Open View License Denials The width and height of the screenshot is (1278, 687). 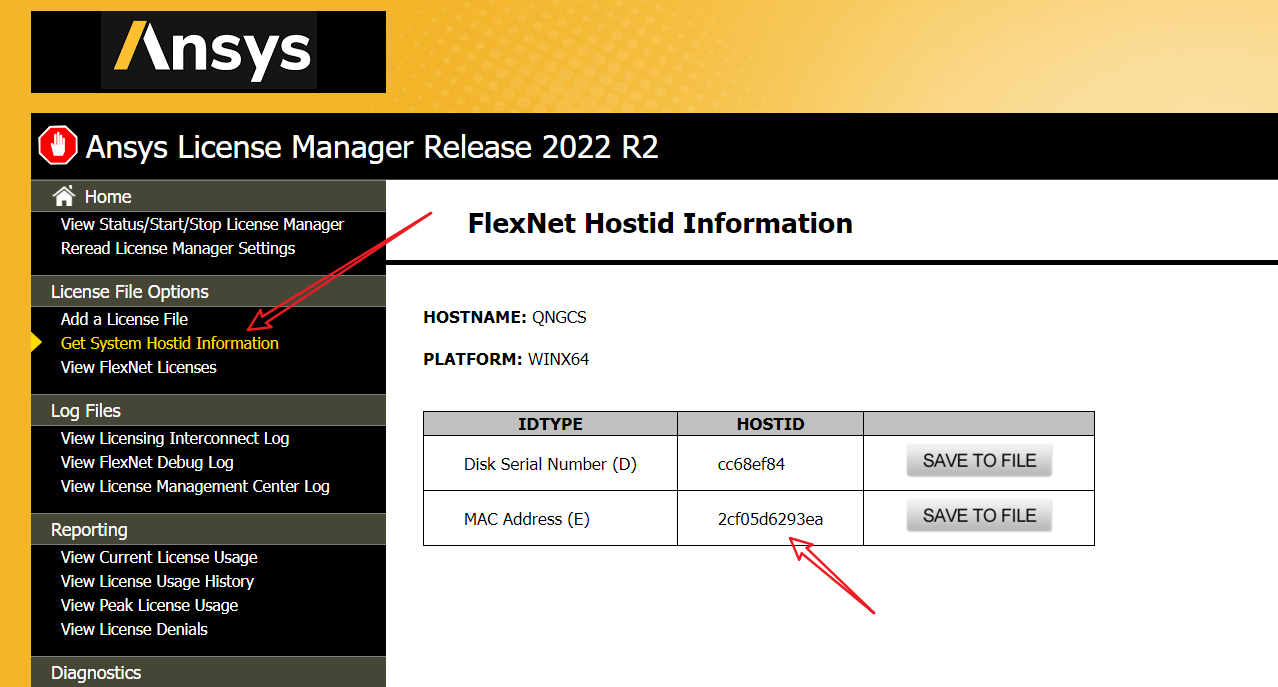134,629
